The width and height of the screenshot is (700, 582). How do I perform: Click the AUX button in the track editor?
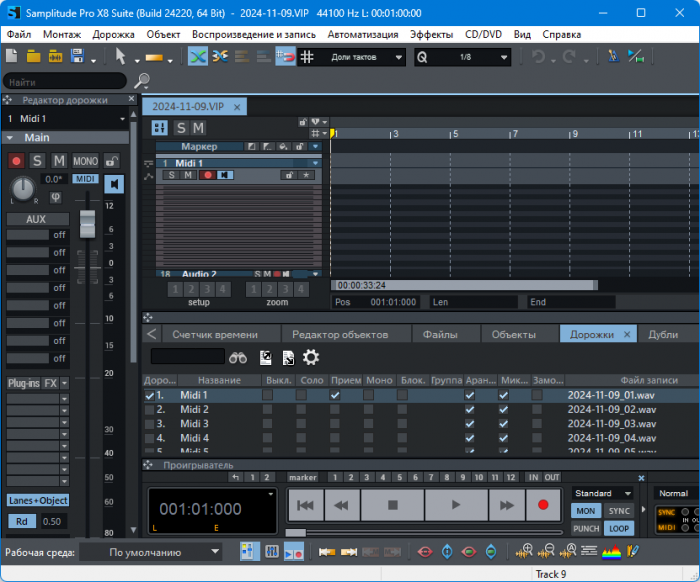pos(36,218)
